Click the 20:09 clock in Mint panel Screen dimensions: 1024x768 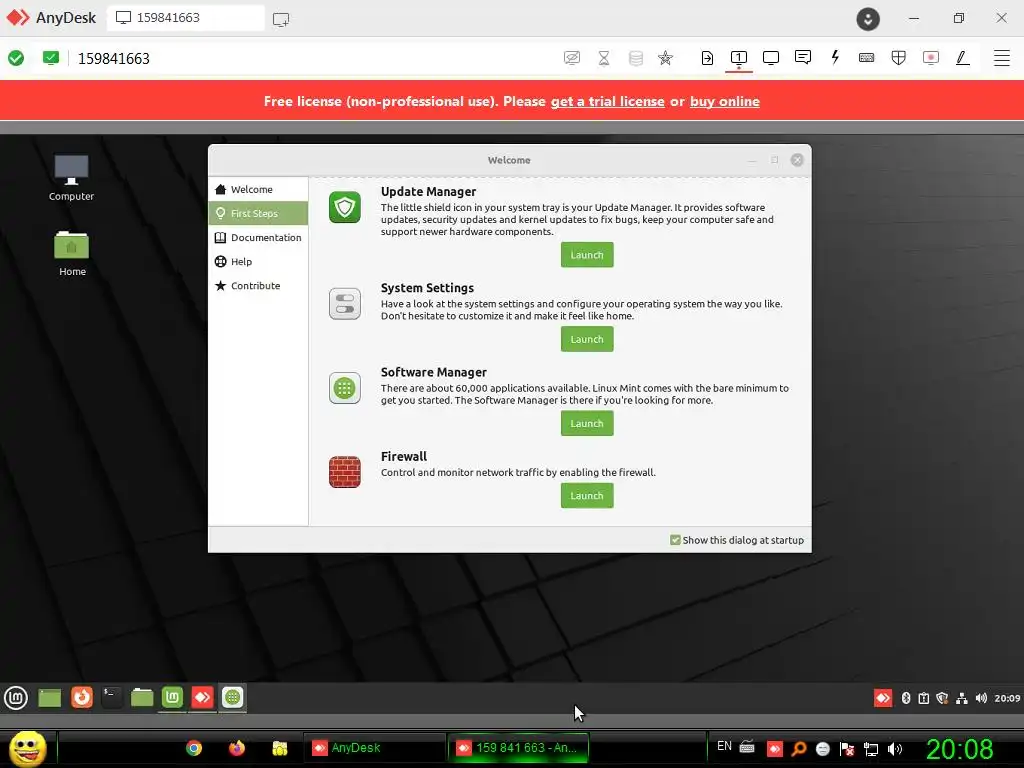click(1007, 698)
